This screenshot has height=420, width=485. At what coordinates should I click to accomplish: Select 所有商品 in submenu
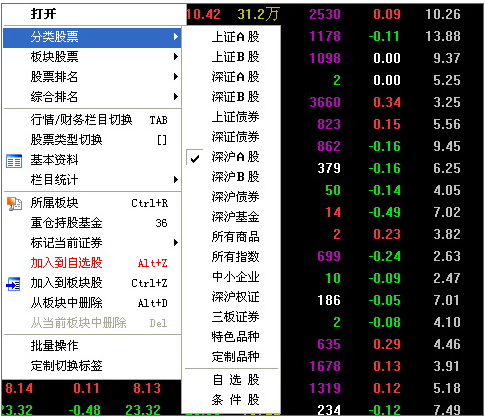pyautogui.click(x=231, y=237)
